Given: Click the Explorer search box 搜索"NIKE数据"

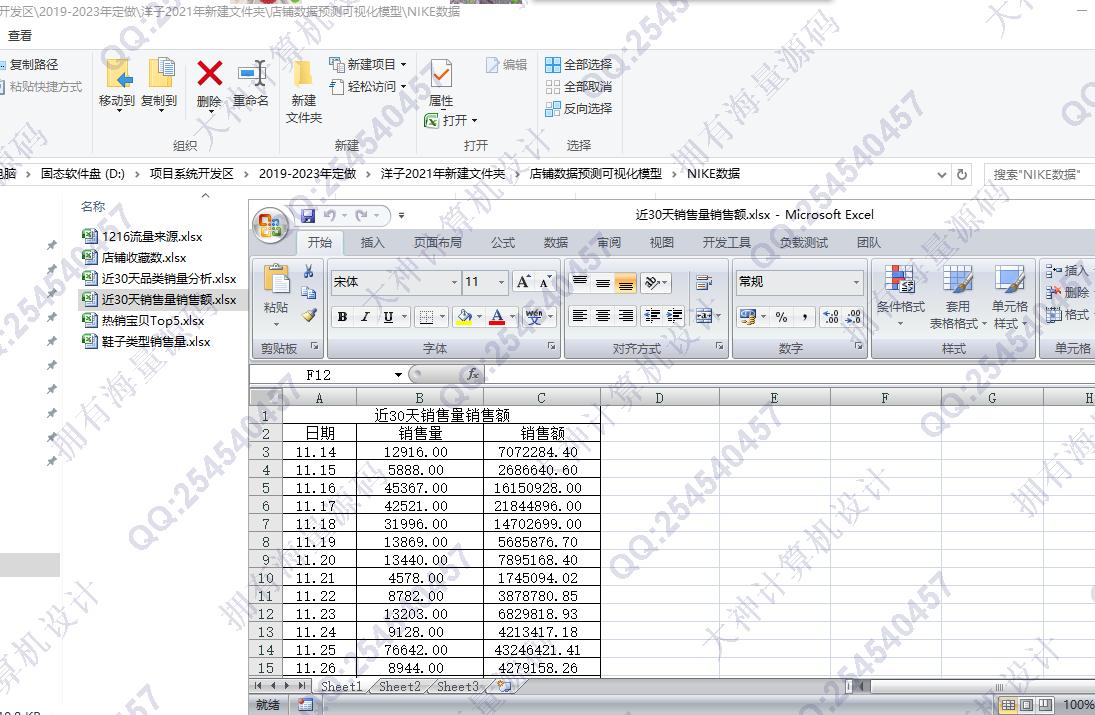Looking at the screenshot, I should coord(1038,174).
